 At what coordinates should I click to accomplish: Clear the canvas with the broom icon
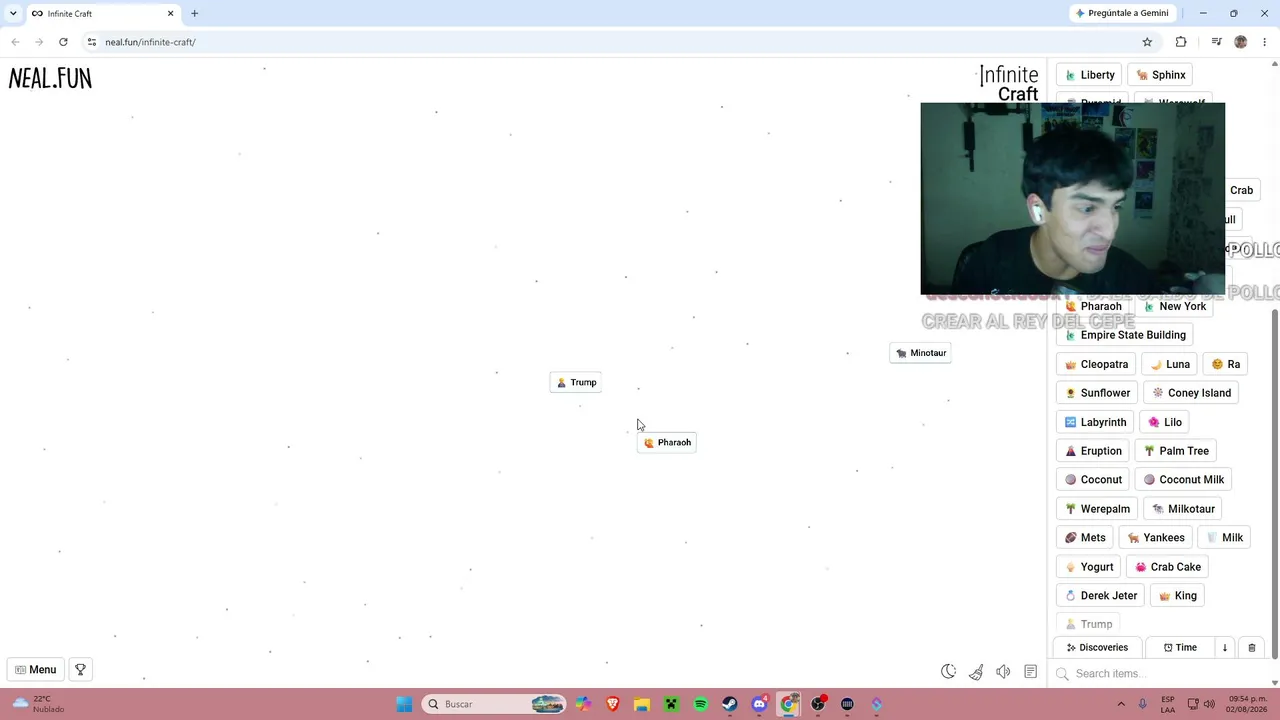coord(976,672)
